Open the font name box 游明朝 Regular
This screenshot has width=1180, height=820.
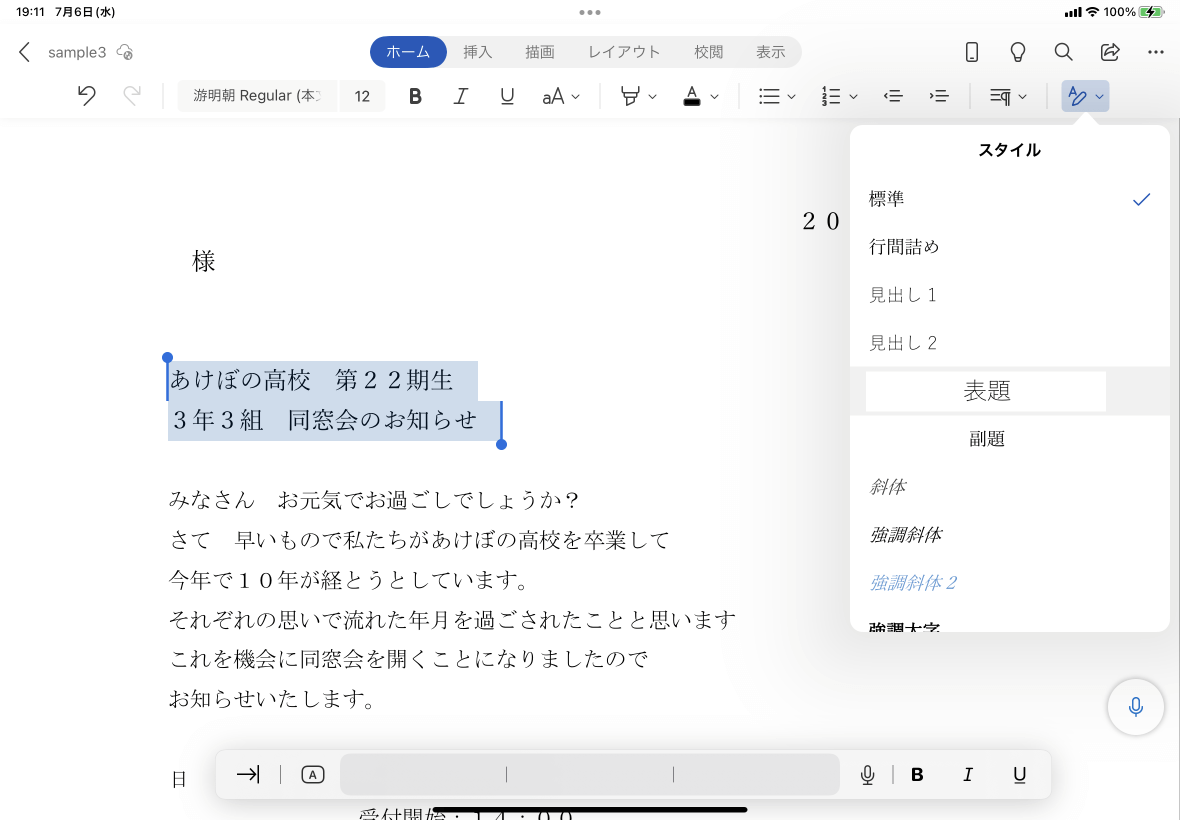coord(257,96)
